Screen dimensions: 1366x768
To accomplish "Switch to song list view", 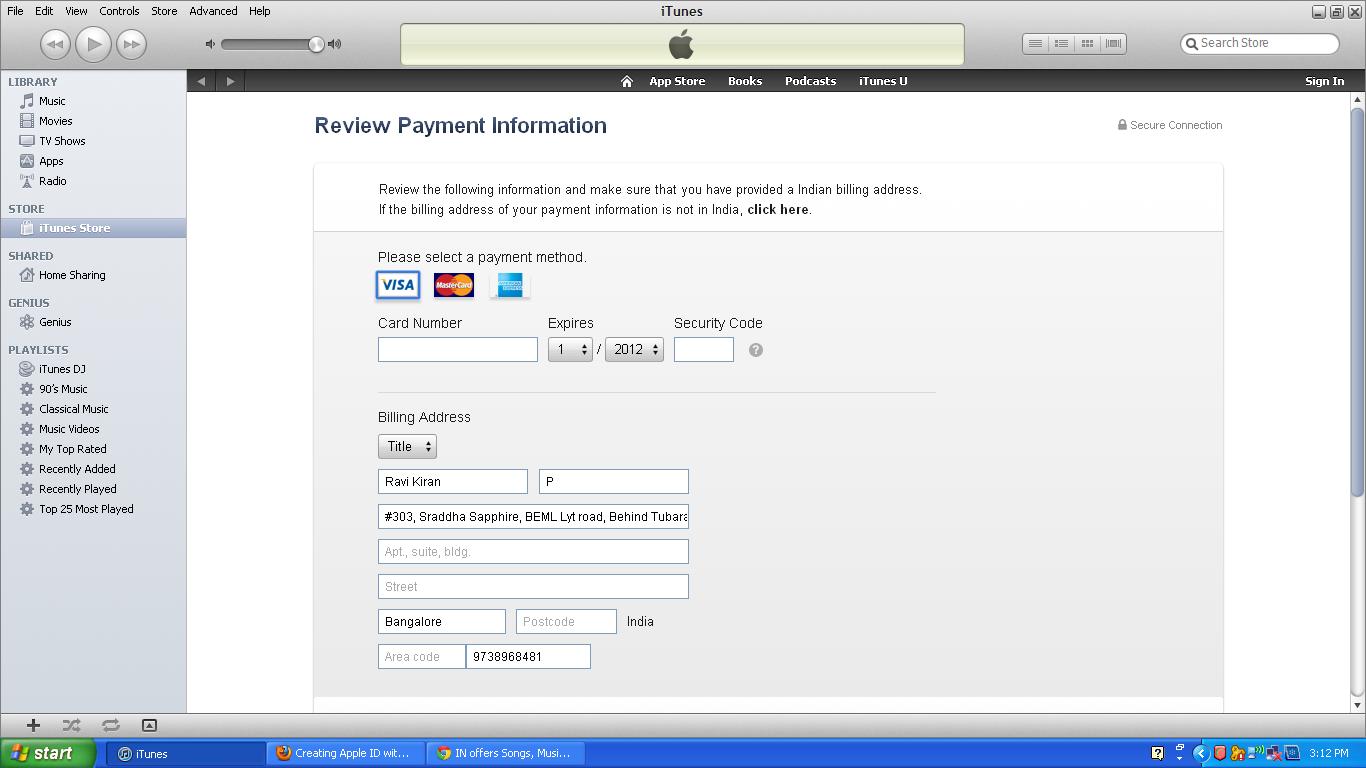I will pyautogui.click(x=1036, y=44).
